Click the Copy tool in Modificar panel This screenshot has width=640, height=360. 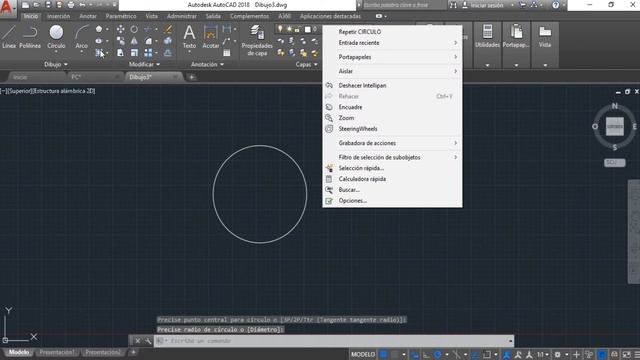[x=120, y=41]
